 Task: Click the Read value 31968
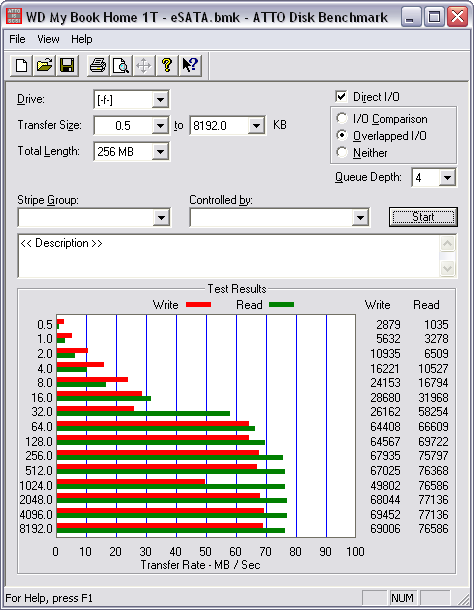[433, 398]
